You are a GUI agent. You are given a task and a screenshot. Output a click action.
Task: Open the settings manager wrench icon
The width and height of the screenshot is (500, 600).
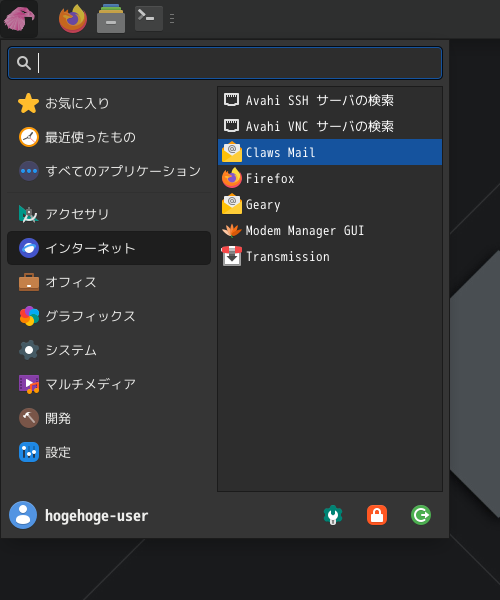(333, 515)
